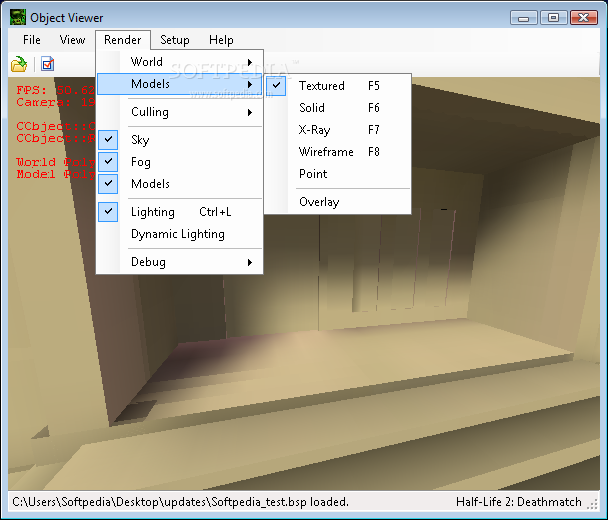This screenshot has width=608, height=520.
Task: Maximize the Object Viewer window
Action: click(553, 18)
